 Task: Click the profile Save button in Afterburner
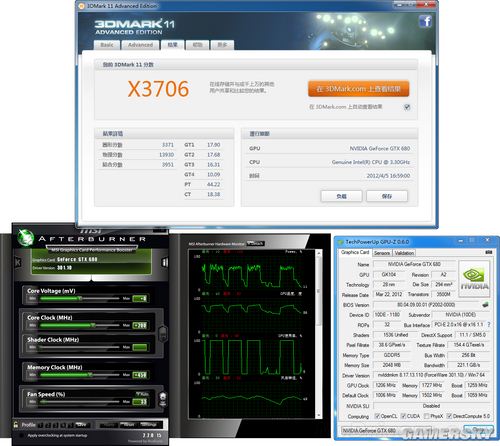pos(82,425)
